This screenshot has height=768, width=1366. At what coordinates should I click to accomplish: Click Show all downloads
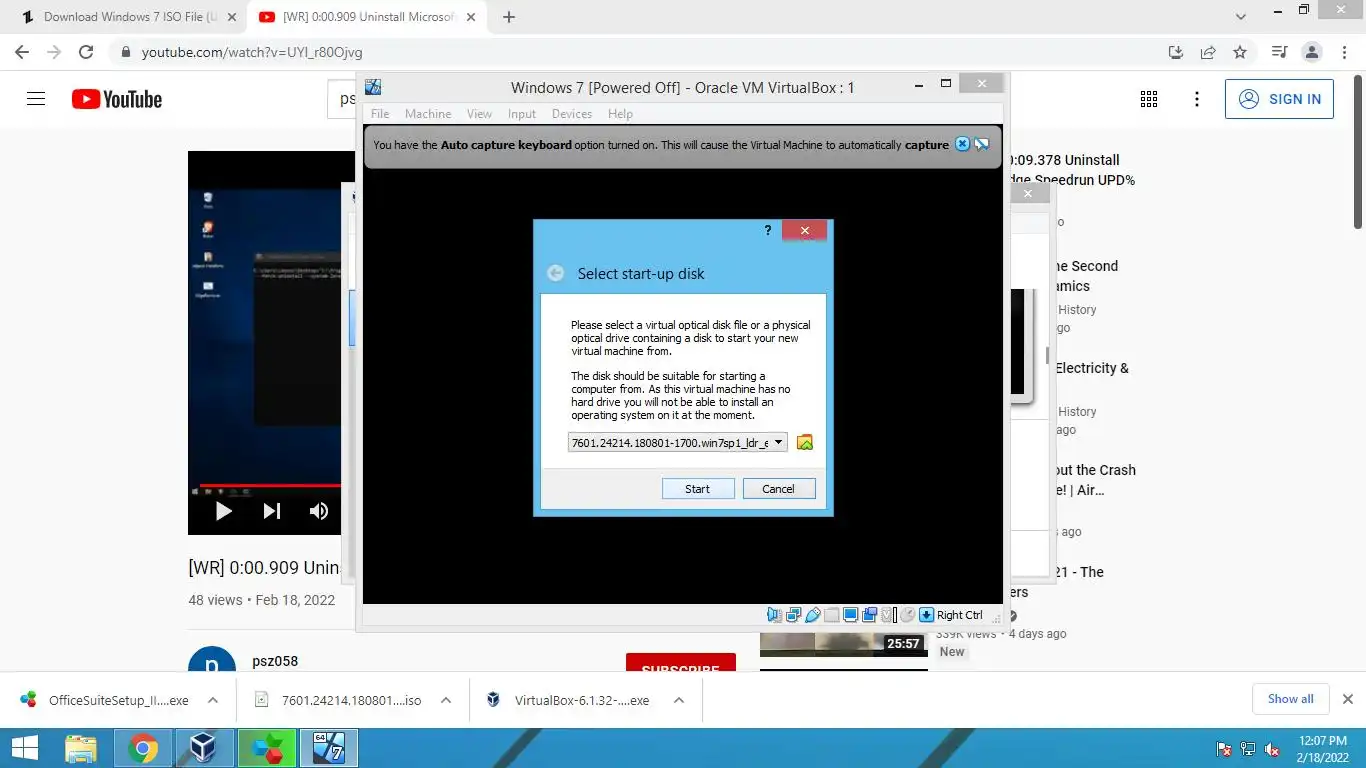(1291, 699)
